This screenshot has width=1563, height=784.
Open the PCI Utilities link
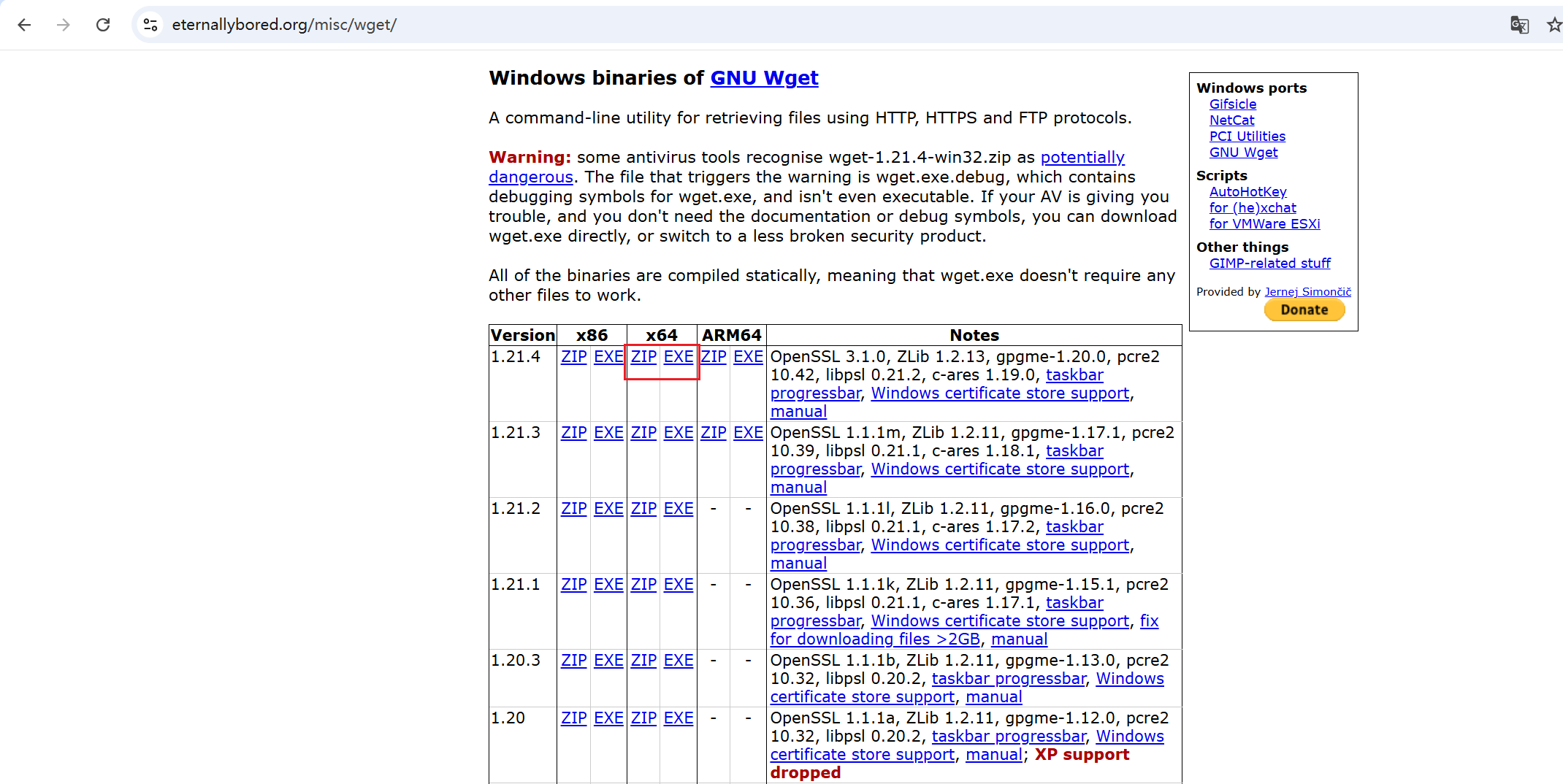pos(1247,136)
